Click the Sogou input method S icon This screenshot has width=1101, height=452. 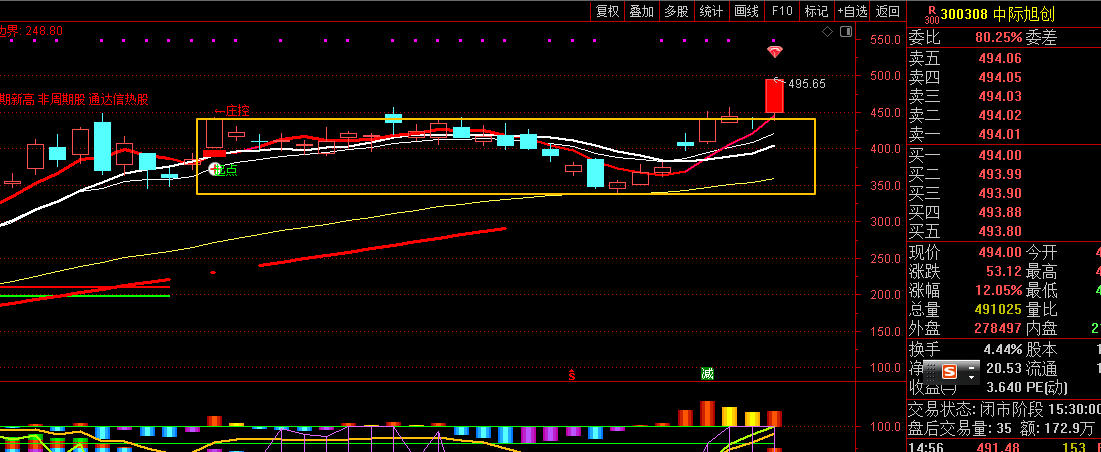coord(948,370)
